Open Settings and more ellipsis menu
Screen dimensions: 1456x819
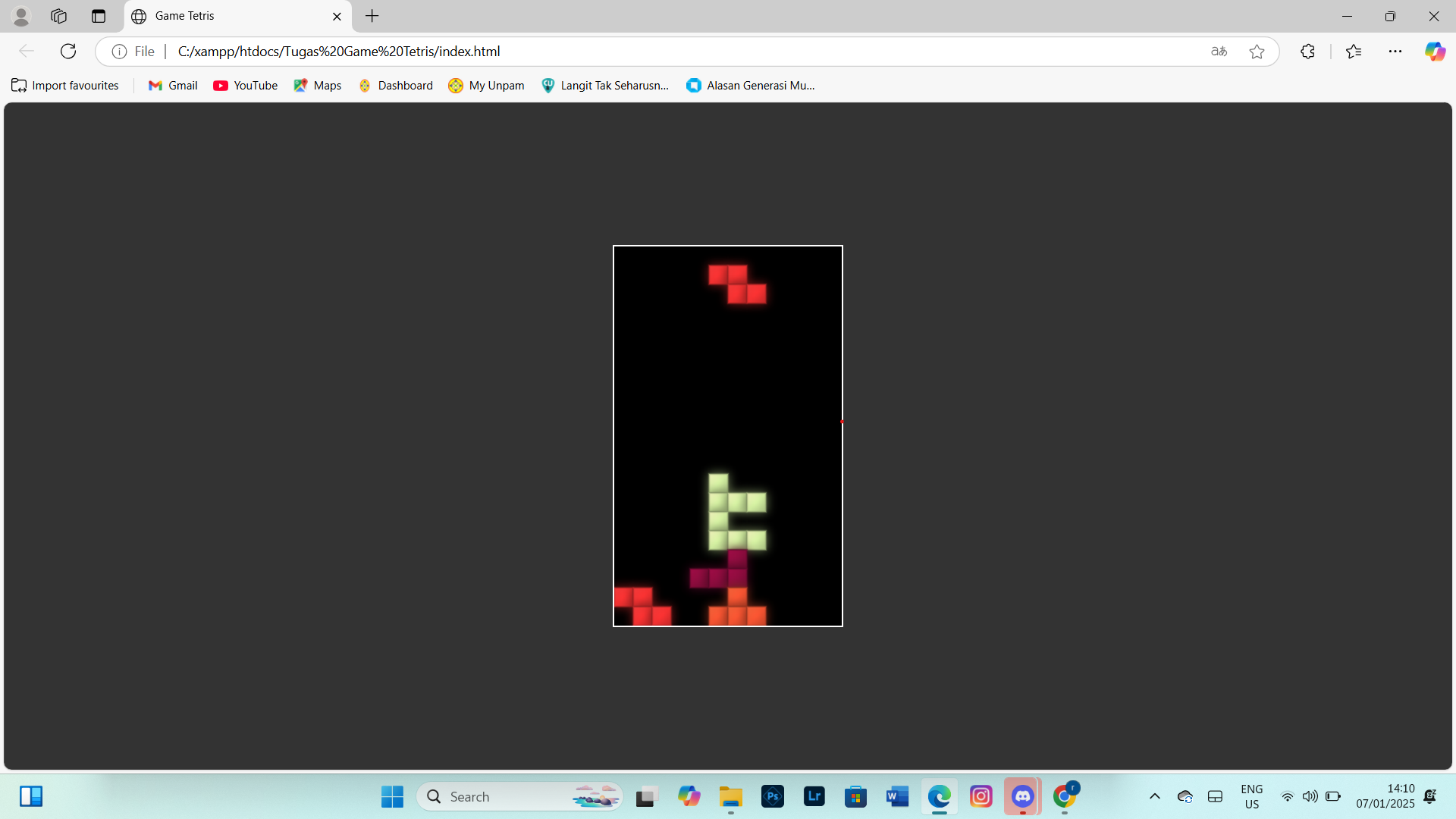point(1395,52)
